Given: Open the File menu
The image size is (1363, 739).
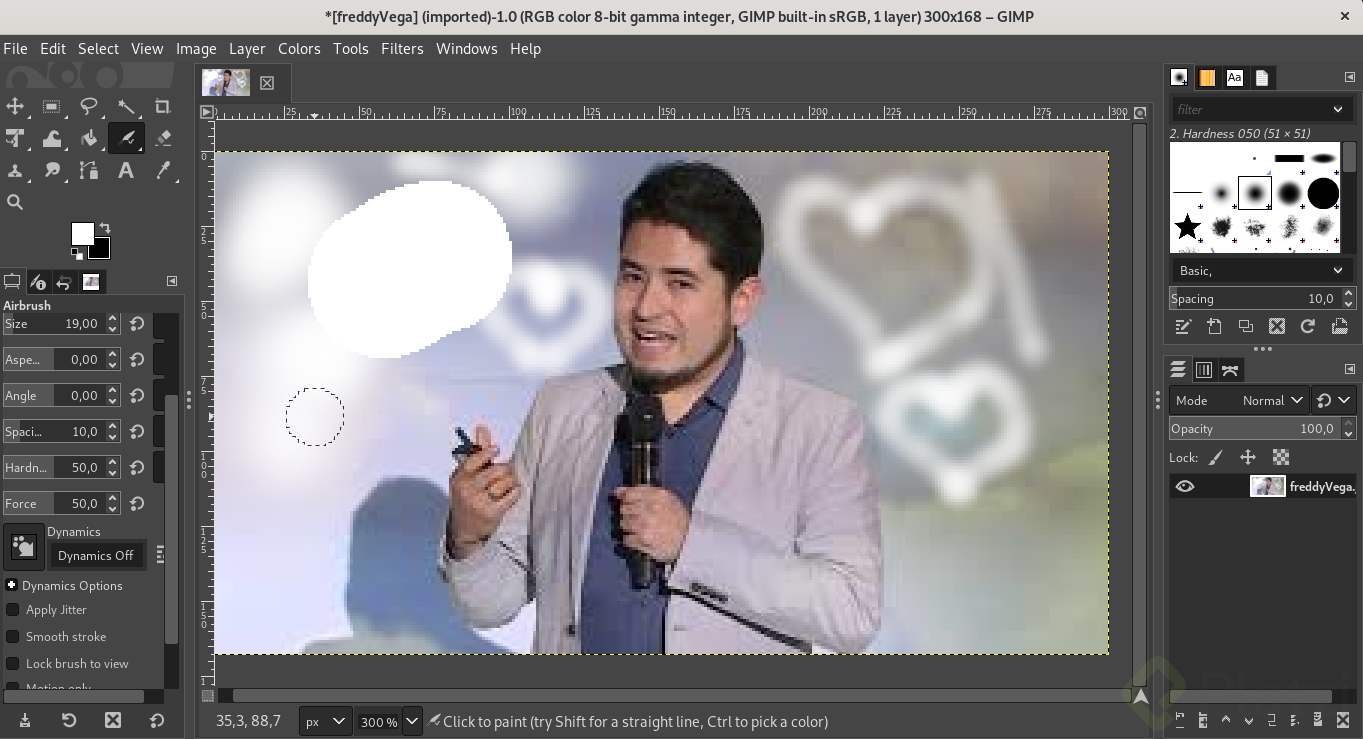Looking at the screenshot, I should pyautogui.click(x=15, y=48).
